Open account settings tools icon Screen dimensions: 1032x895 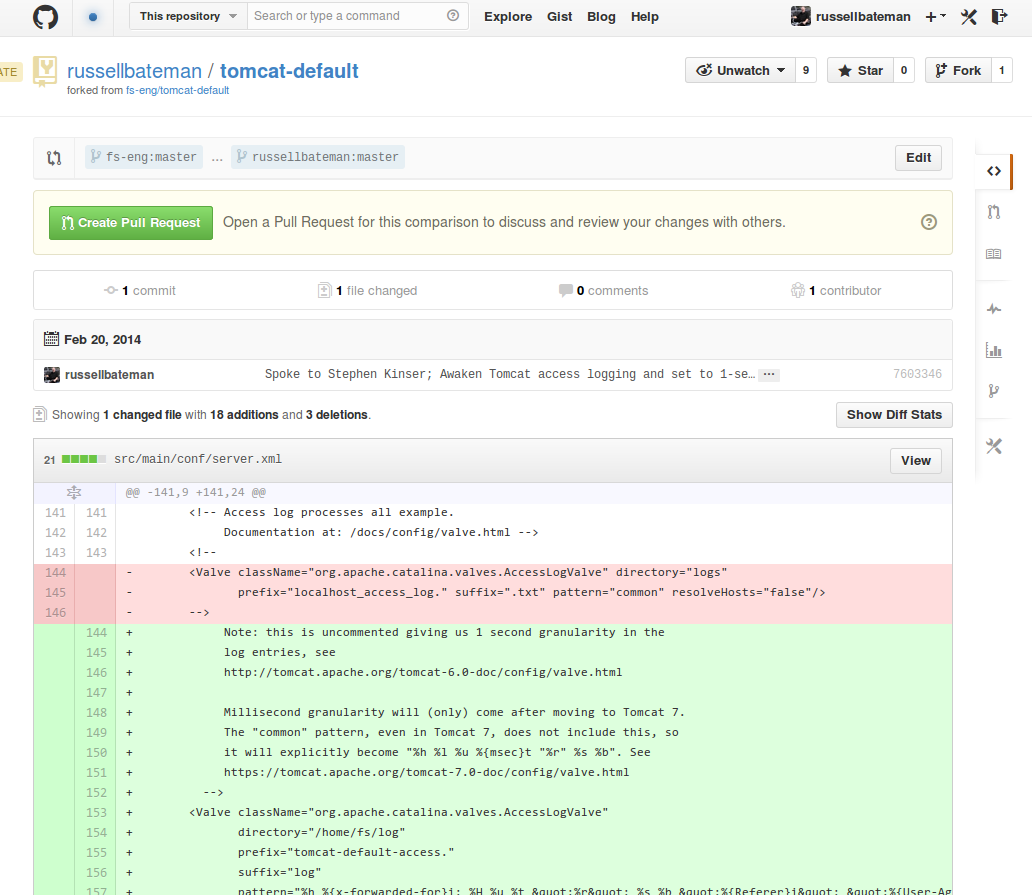pos(969,17)
